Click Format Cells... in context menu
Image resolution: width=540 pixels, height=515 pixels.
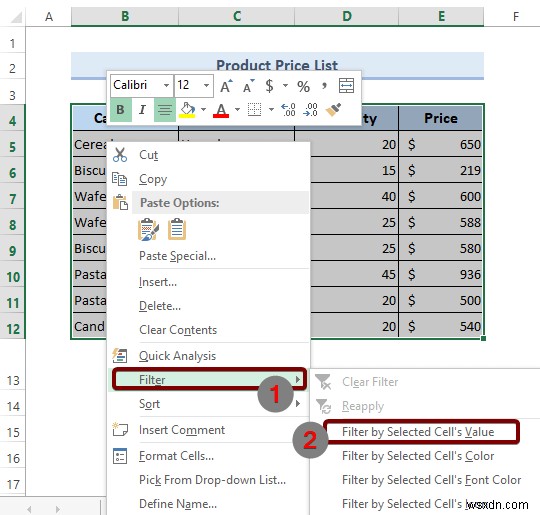click(177, 456)
